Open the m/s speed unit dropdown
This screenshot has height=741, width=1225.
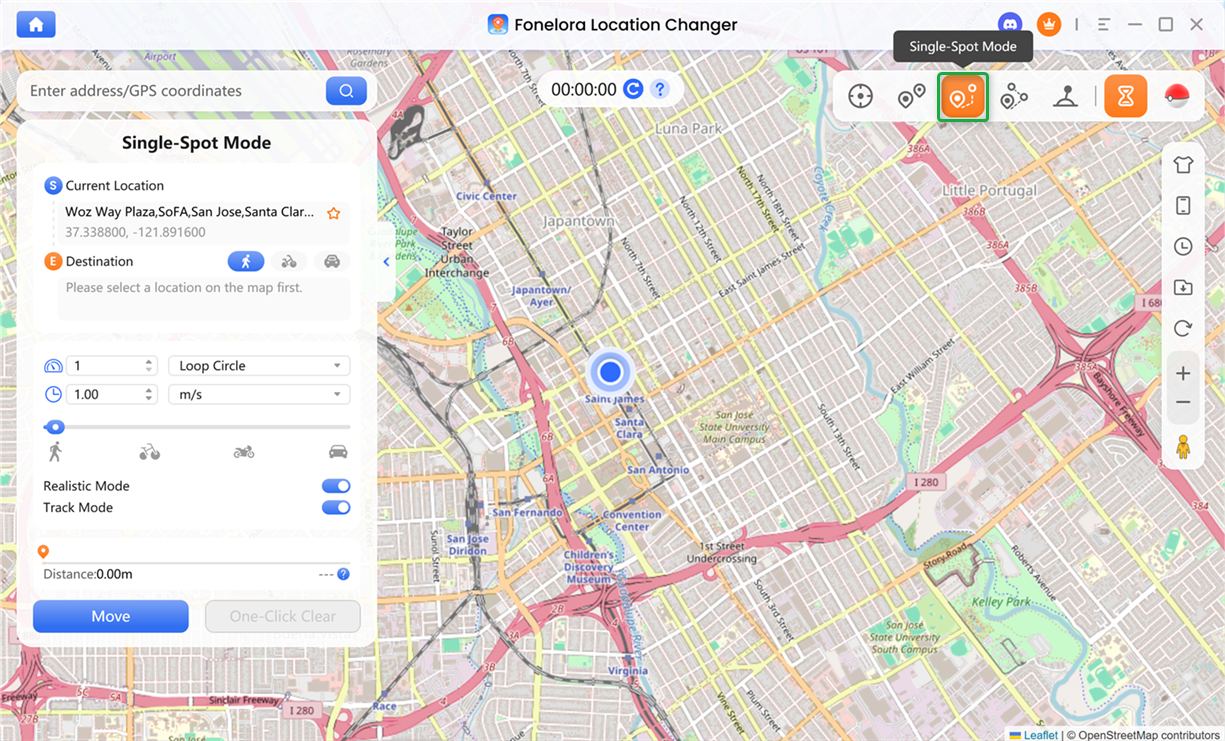tap(259, 395)
